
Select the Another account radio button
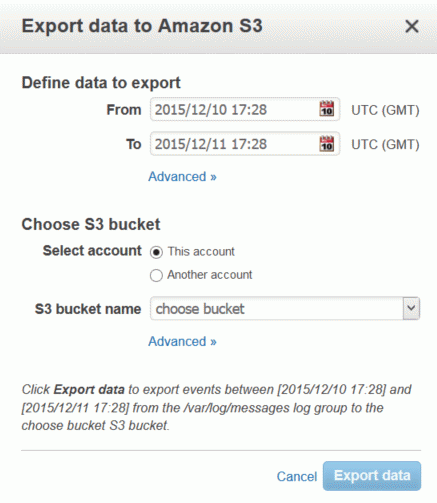click(156, 275)
